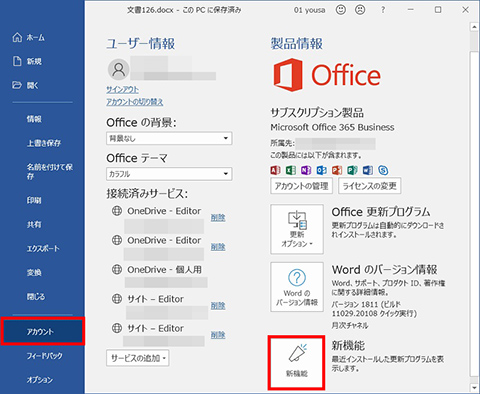
Task: Click globe icon beside OneDrive - 個人用
Action: pos(117,269)
